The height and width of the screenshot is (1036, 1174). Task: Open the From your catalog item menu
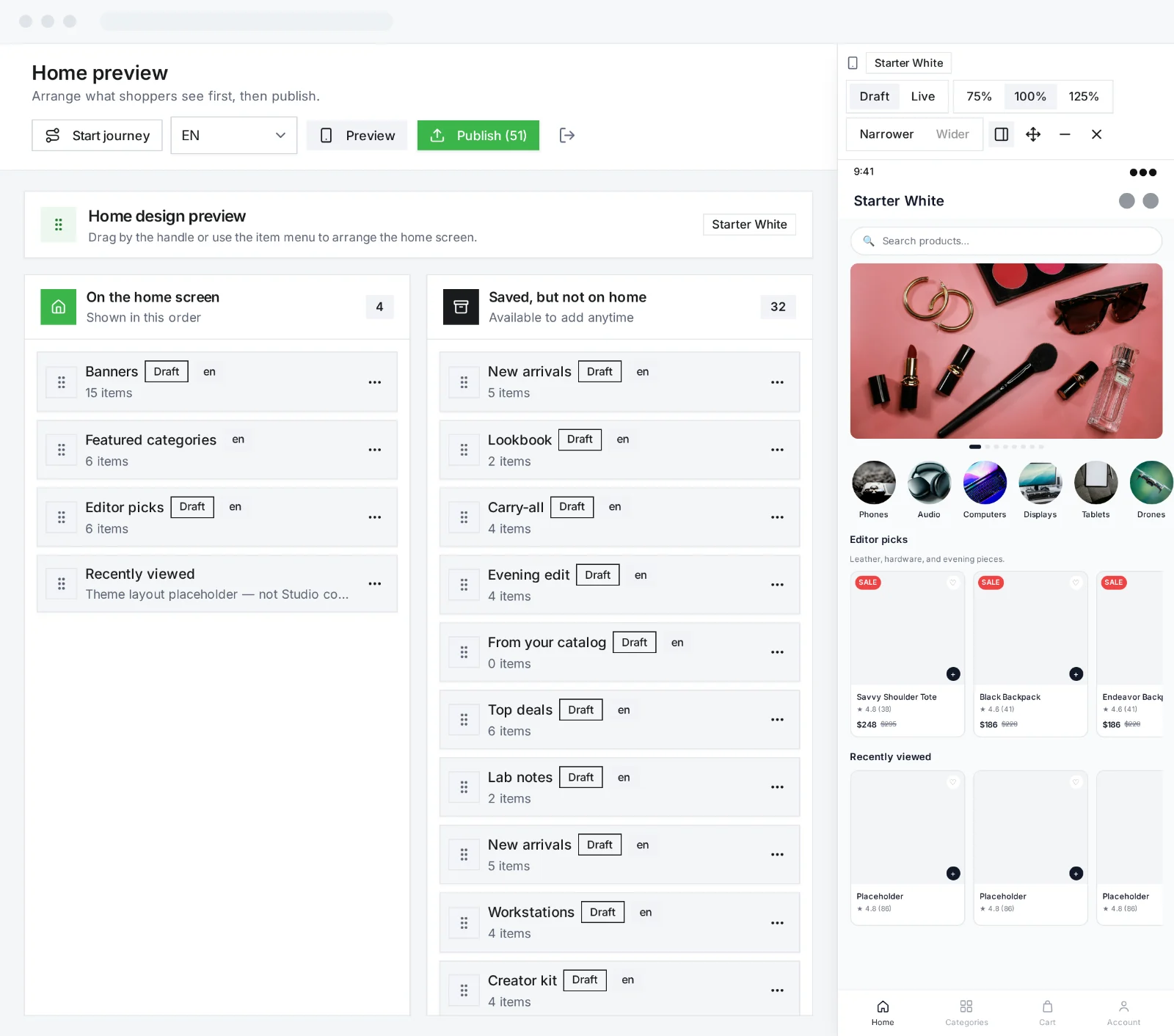pyautogui.click(x=777, y=652)
